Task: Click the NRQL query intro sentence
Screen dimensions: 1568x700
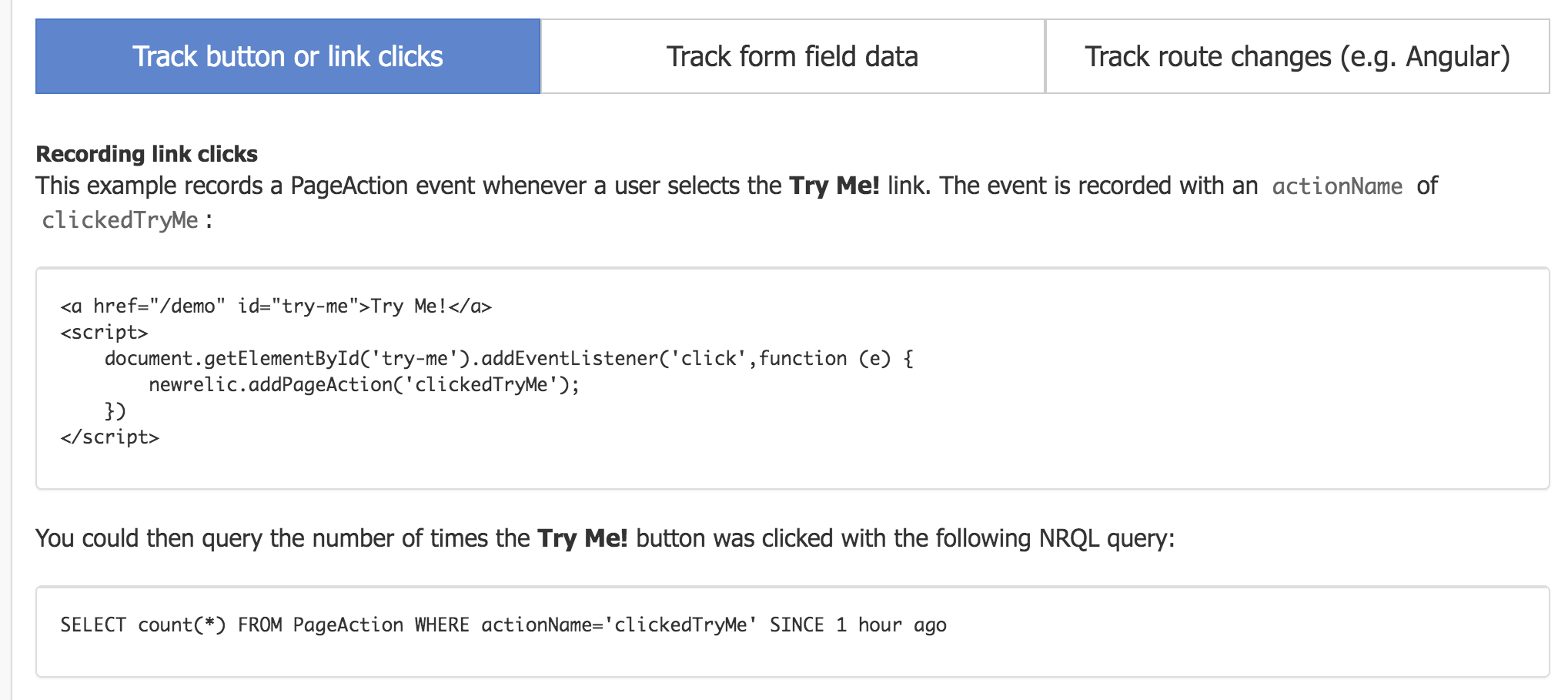Action: pos(605,538)
